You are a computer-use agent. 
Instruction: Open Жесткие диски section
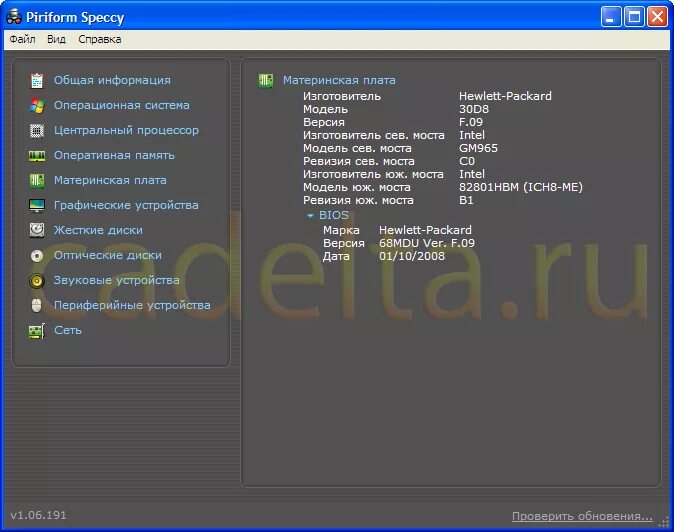[98, 230]
